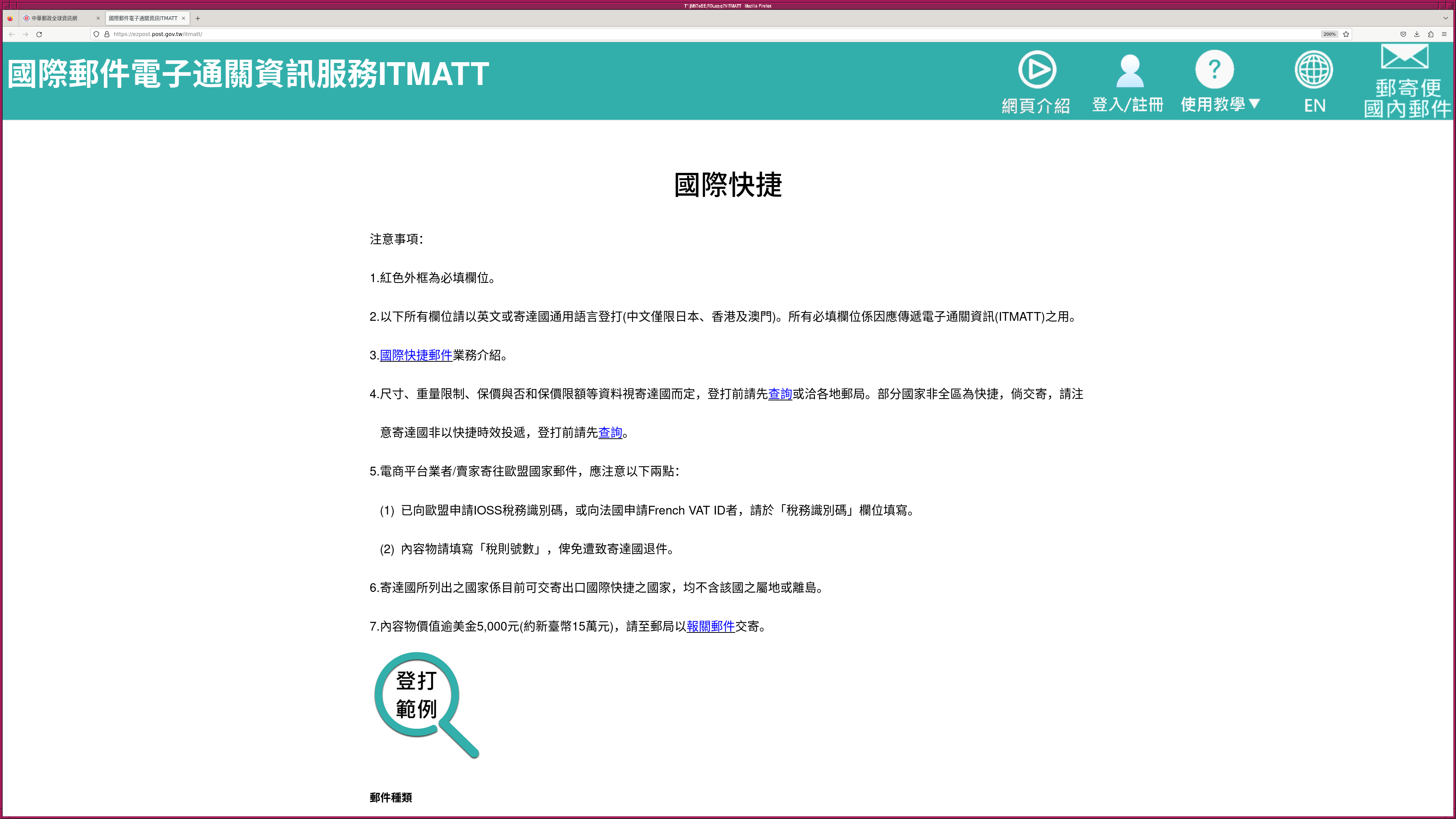Viewport: 1456px width, 819px height.
Task: Close the ITMATT browser tab
Action: (x=183, y=18)
